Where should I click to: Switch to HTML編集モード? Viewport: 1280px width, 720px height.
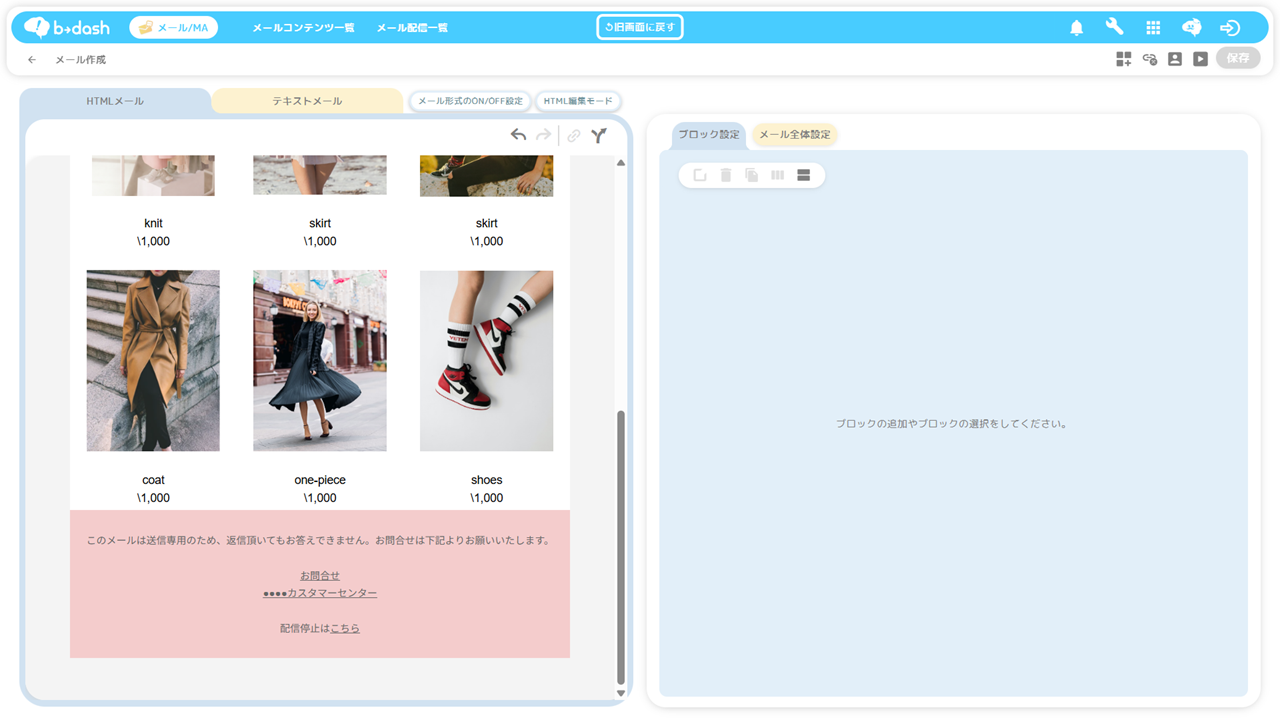click(578, 101)
